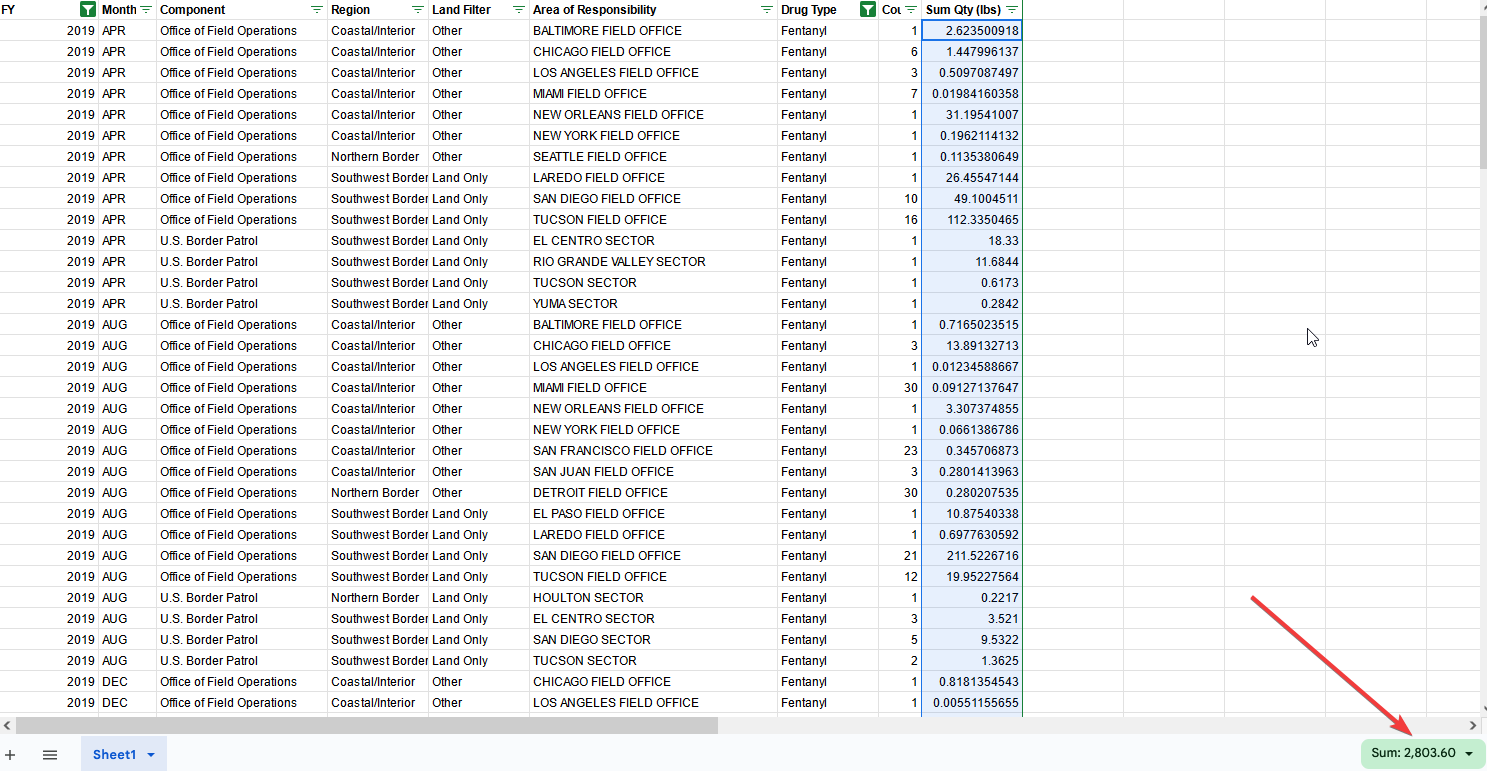The width and height of the screenshot is (1487, 771).
Task: Open the Month column filter icon
Action: point(147,9)
